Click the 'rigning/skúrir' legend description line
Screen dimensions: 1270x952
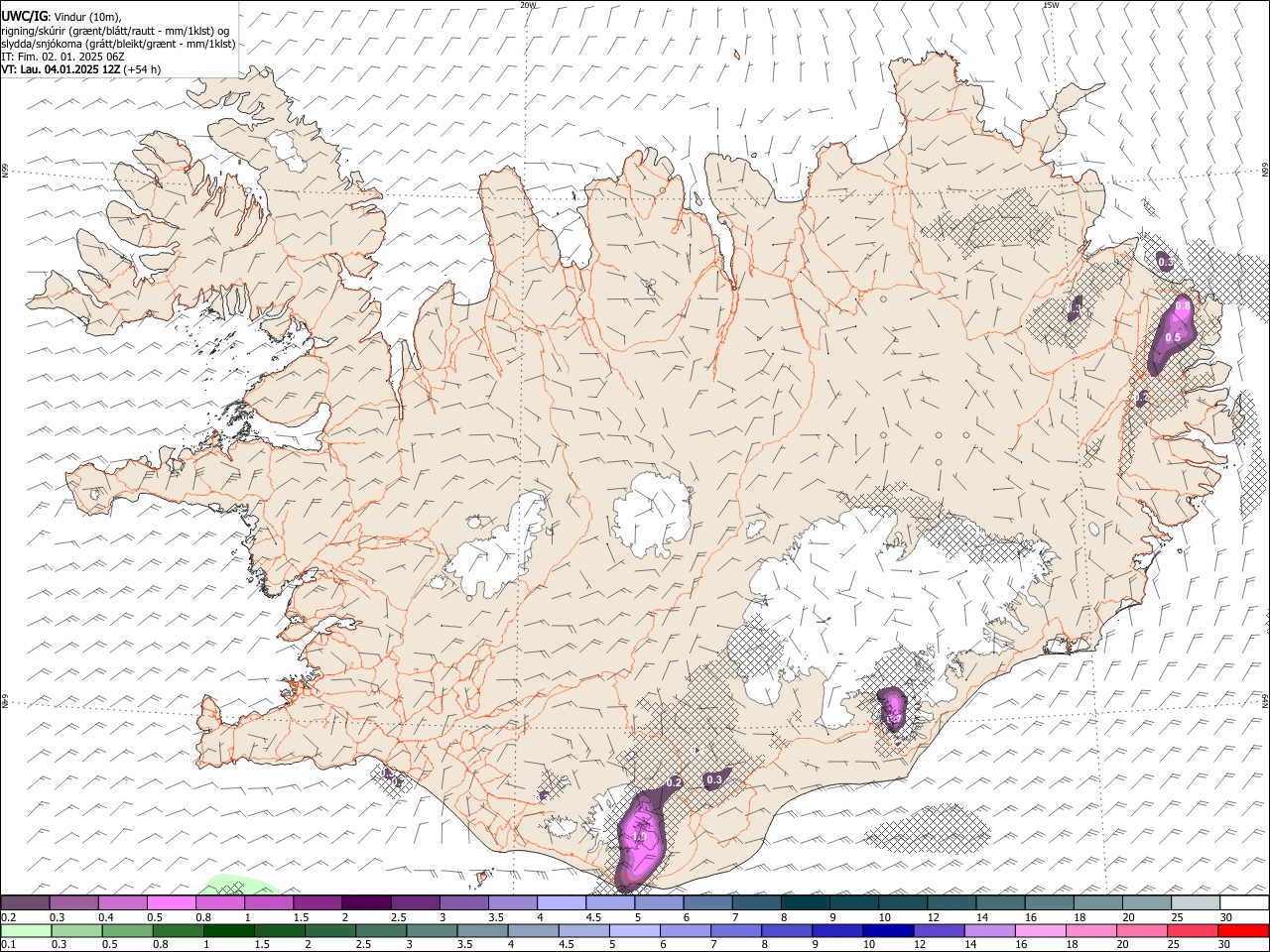(x=115, y=30)
